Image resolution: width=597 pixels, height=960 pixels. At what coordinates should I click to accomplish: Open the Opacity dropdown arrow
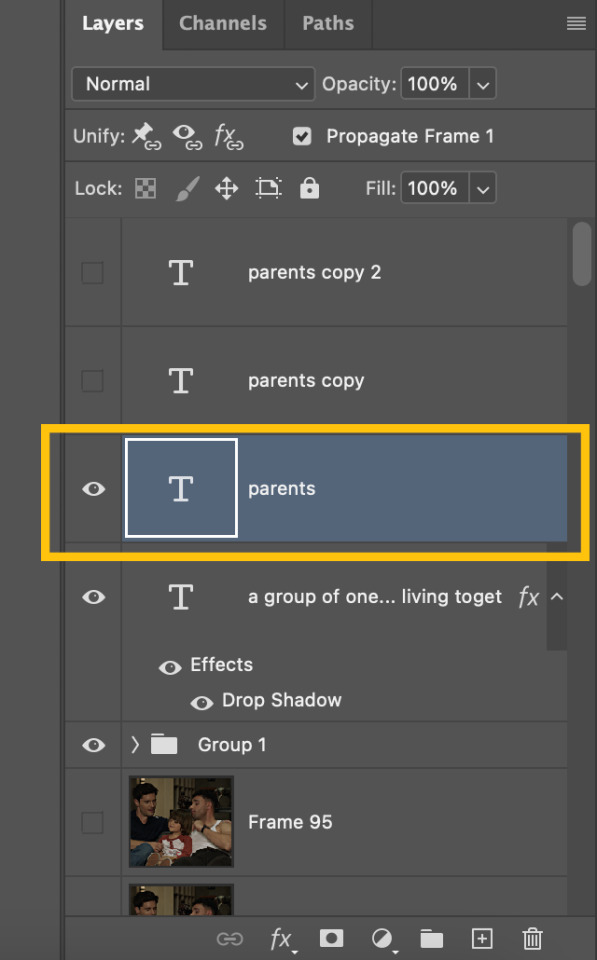click(482, 84)
